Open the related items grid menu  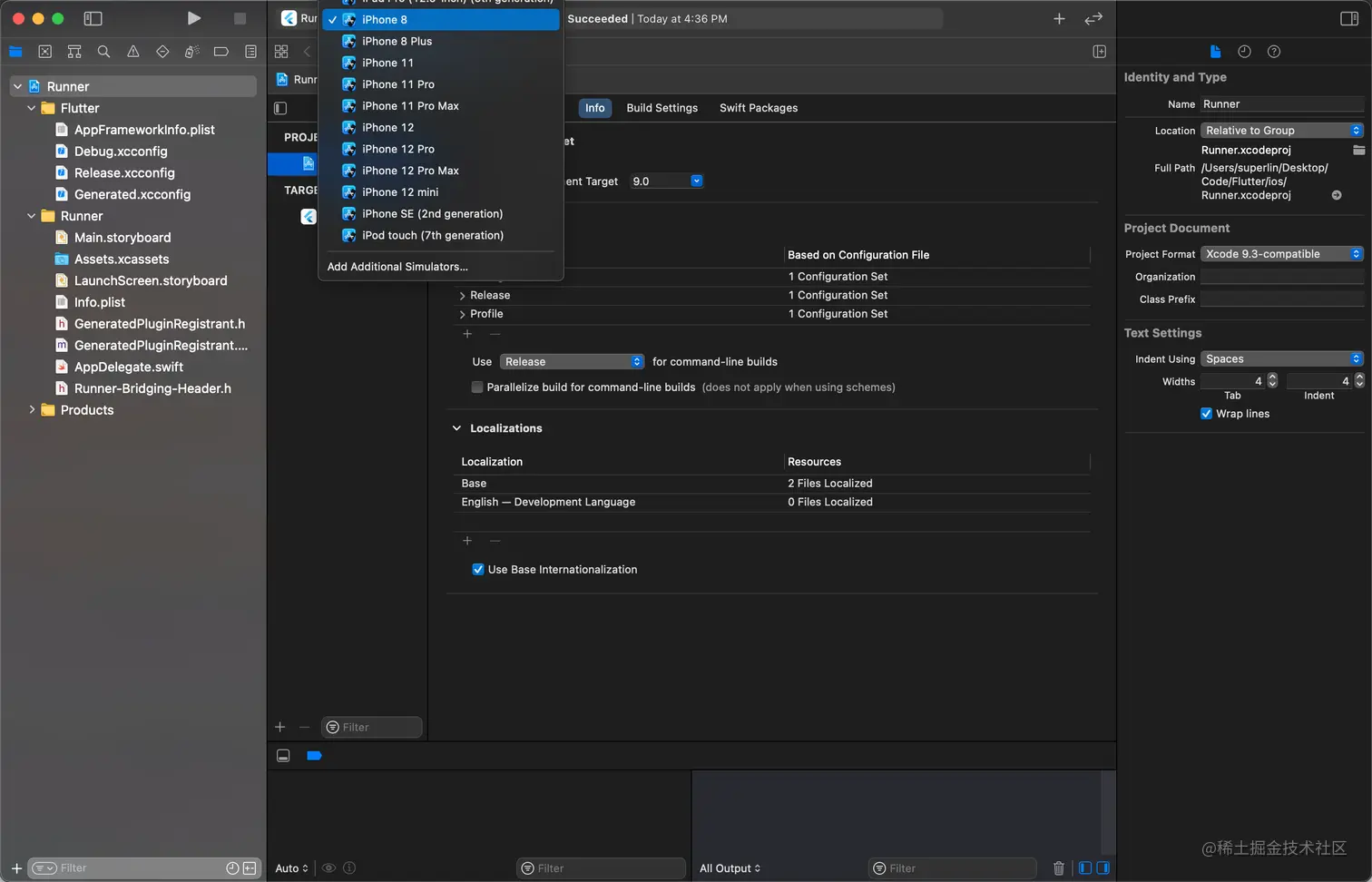(x=281, y=52)
